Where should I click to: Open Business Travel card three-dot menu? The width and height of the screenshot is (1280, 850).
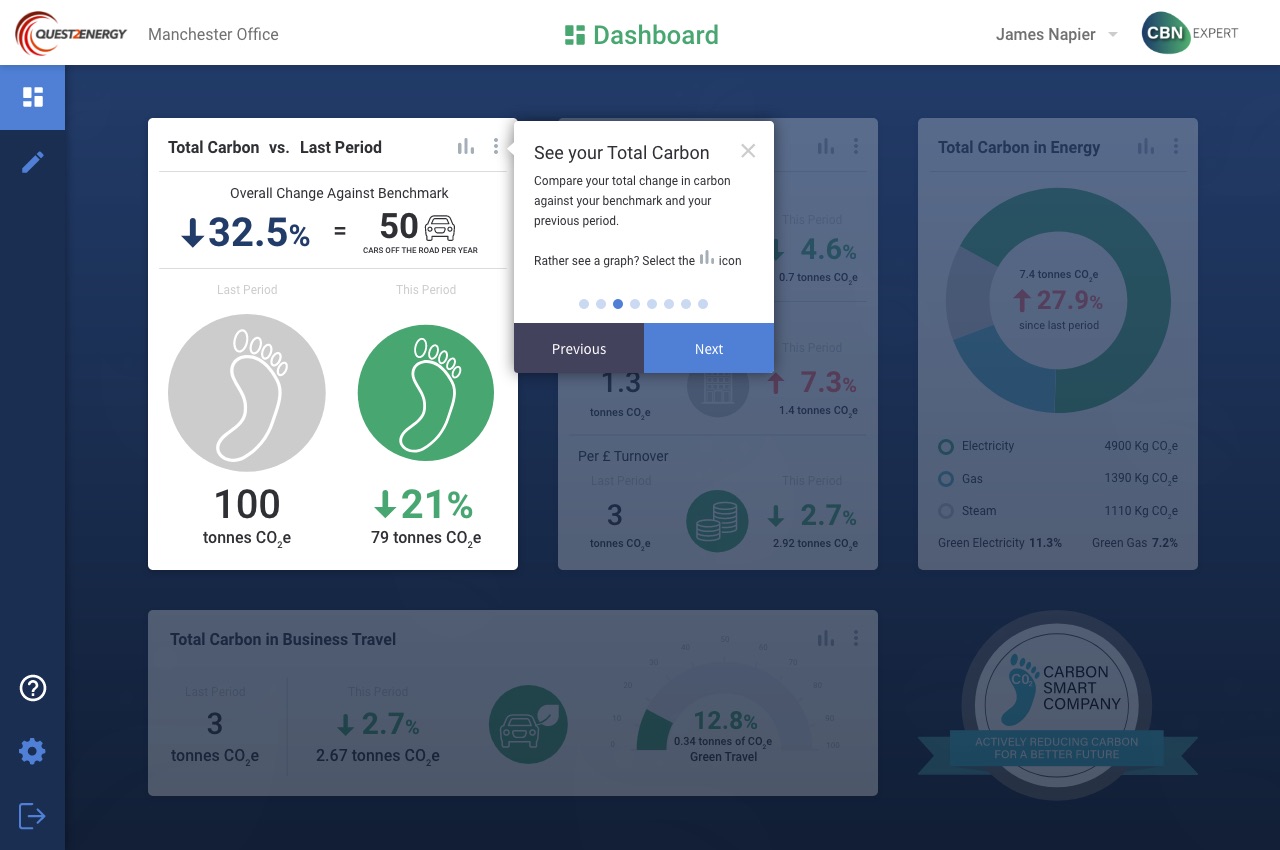(x=856, y=638)
